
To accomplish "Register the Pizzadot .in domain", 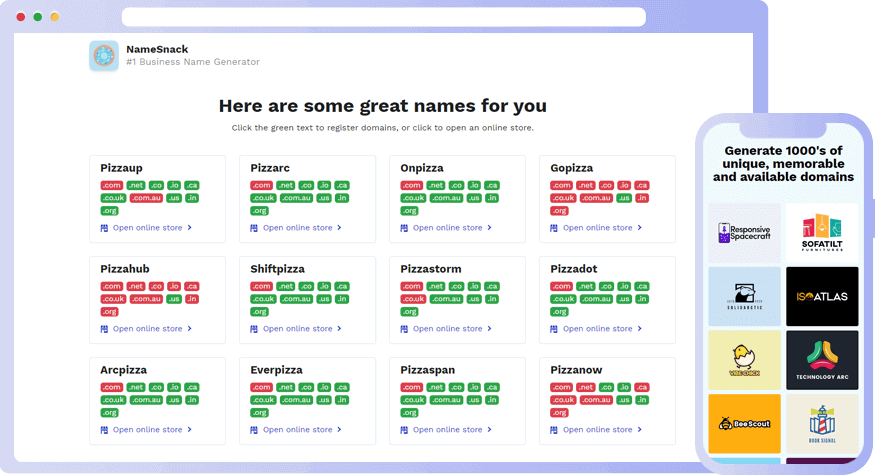I will tap(642, 300).
